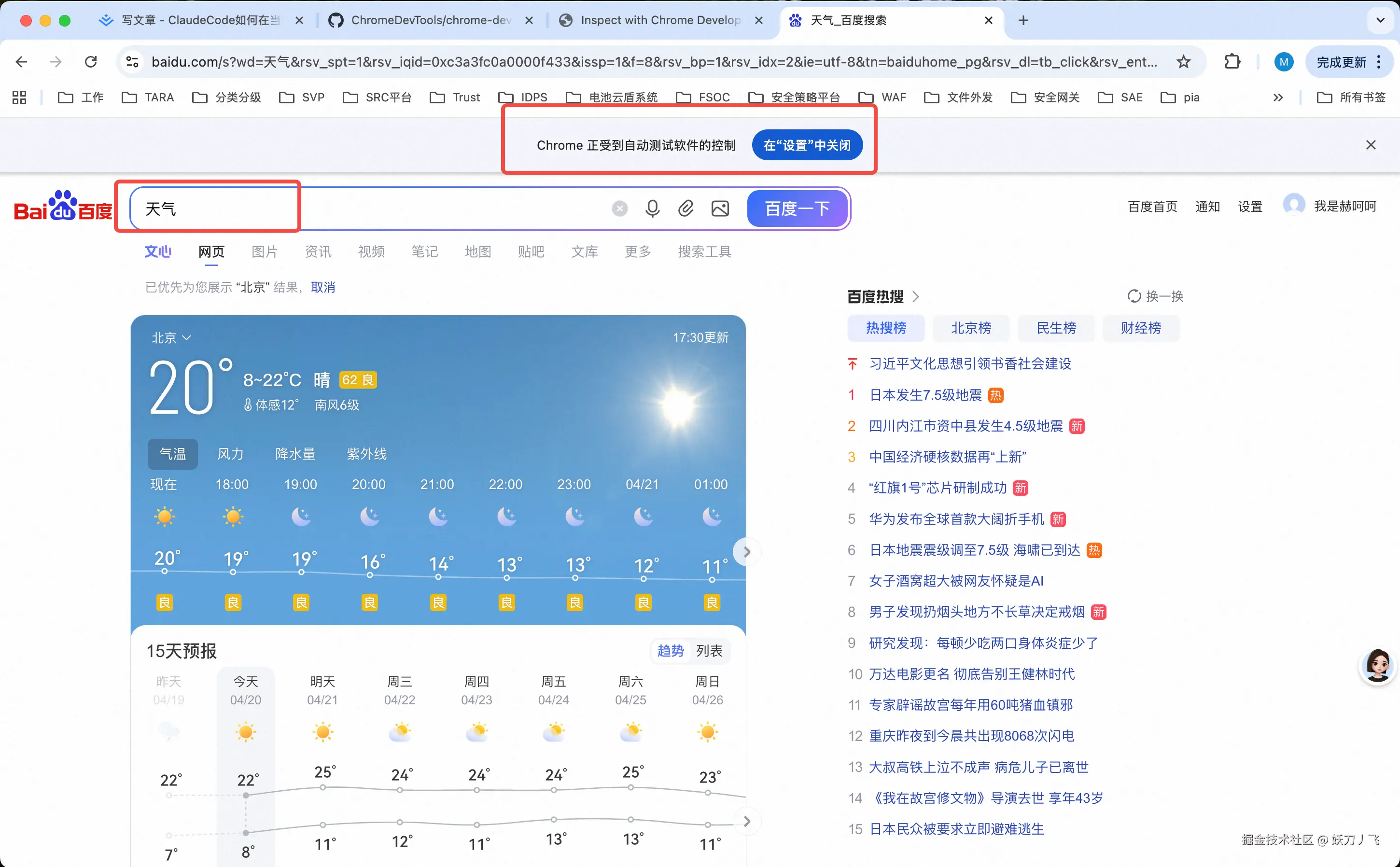
Task: Switch 15-day forecast to 列表 view
Action: click(x=709, y=651)
